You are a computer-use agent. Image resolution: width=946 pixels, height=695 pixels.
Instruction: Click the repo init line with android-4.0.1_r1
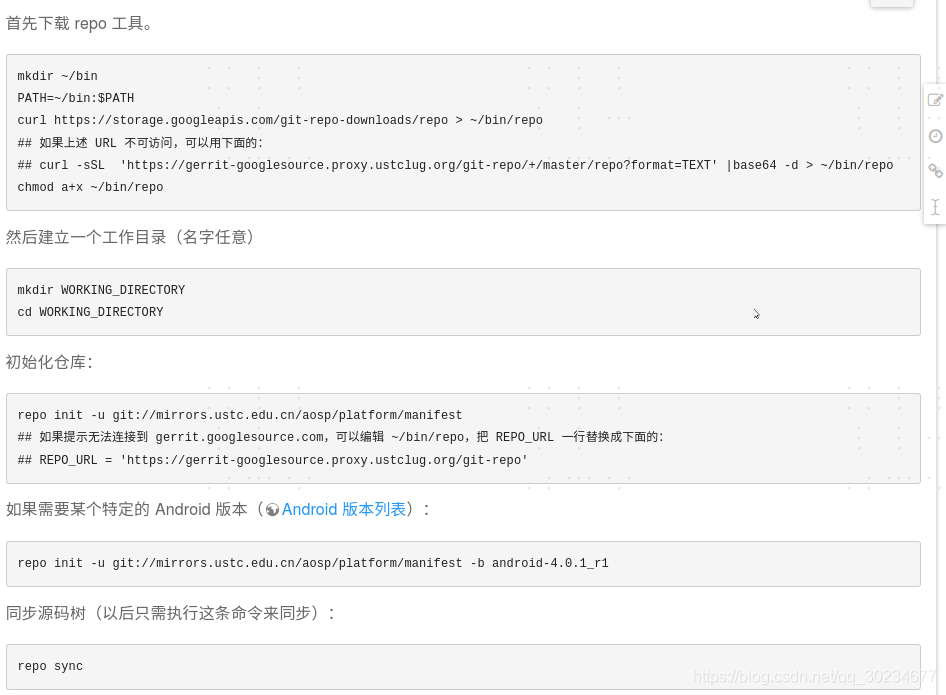(x=313, y=563)
